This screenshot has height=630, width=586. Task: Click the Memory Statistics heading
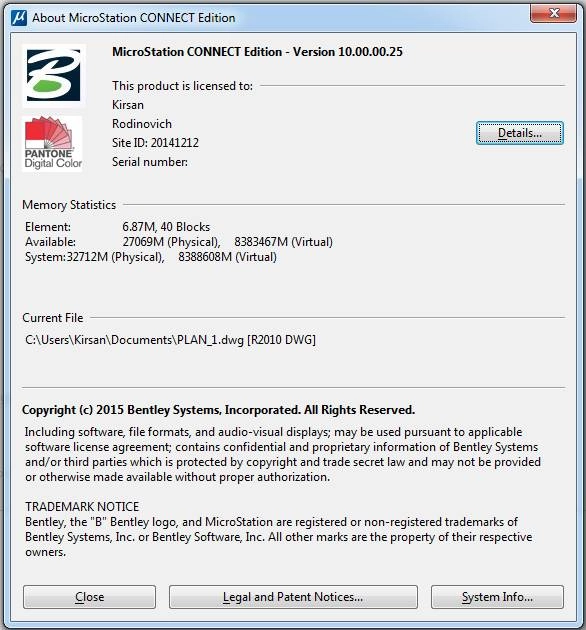point(69,205)
